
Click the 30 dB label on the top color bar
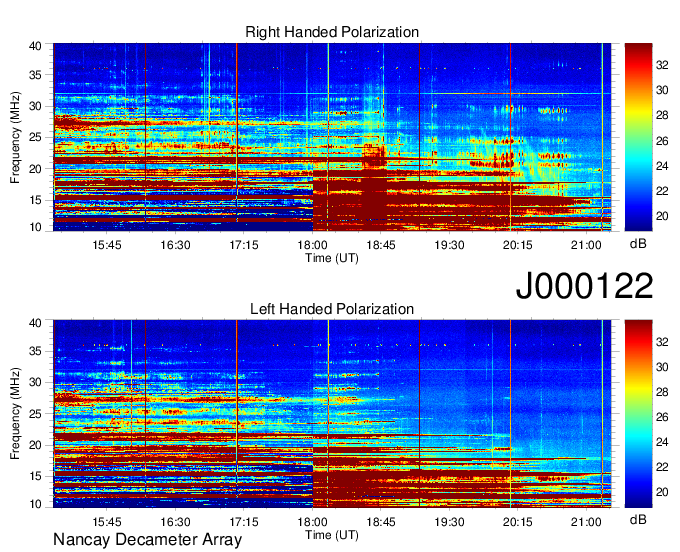662,90
